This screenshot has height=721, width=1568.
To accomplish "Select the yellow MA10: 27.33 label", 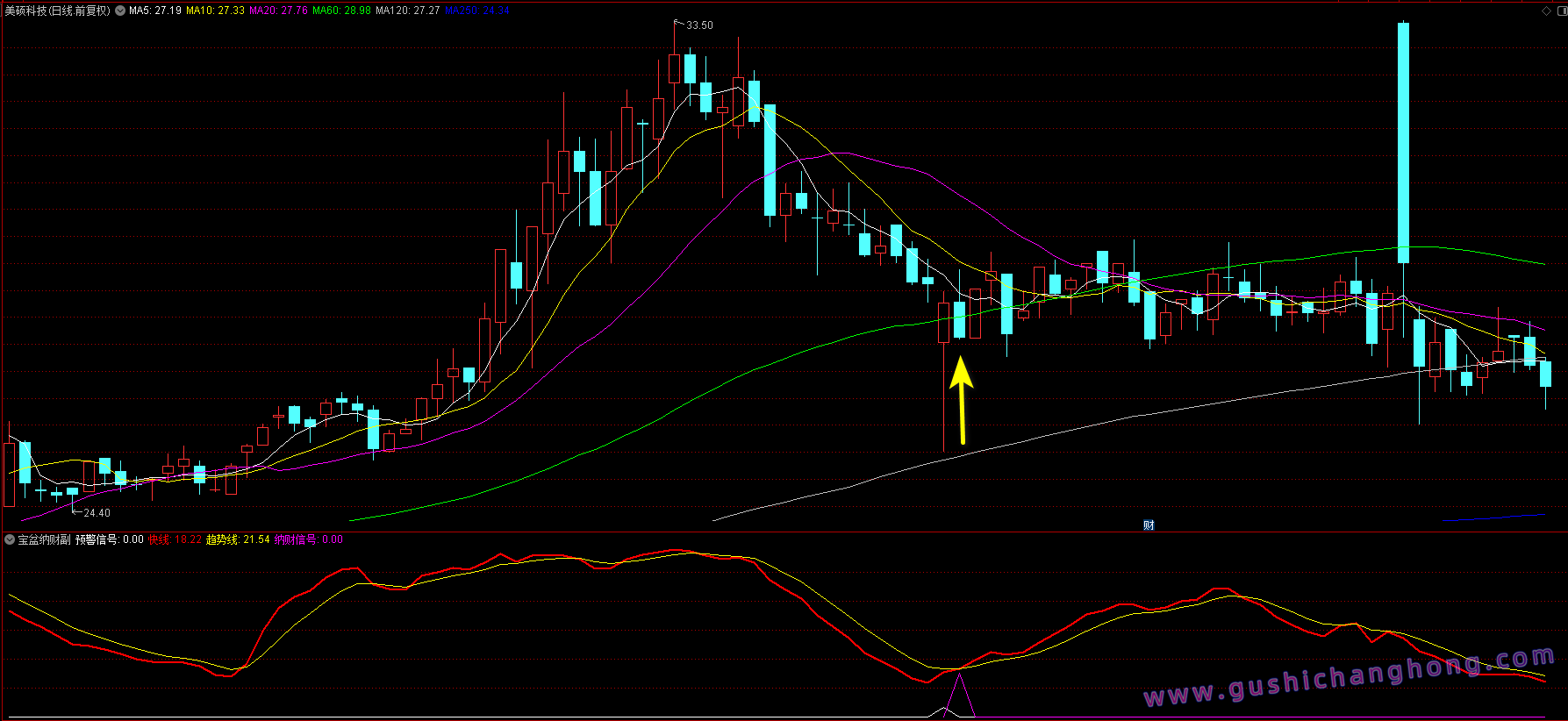I will coord(215,11).
